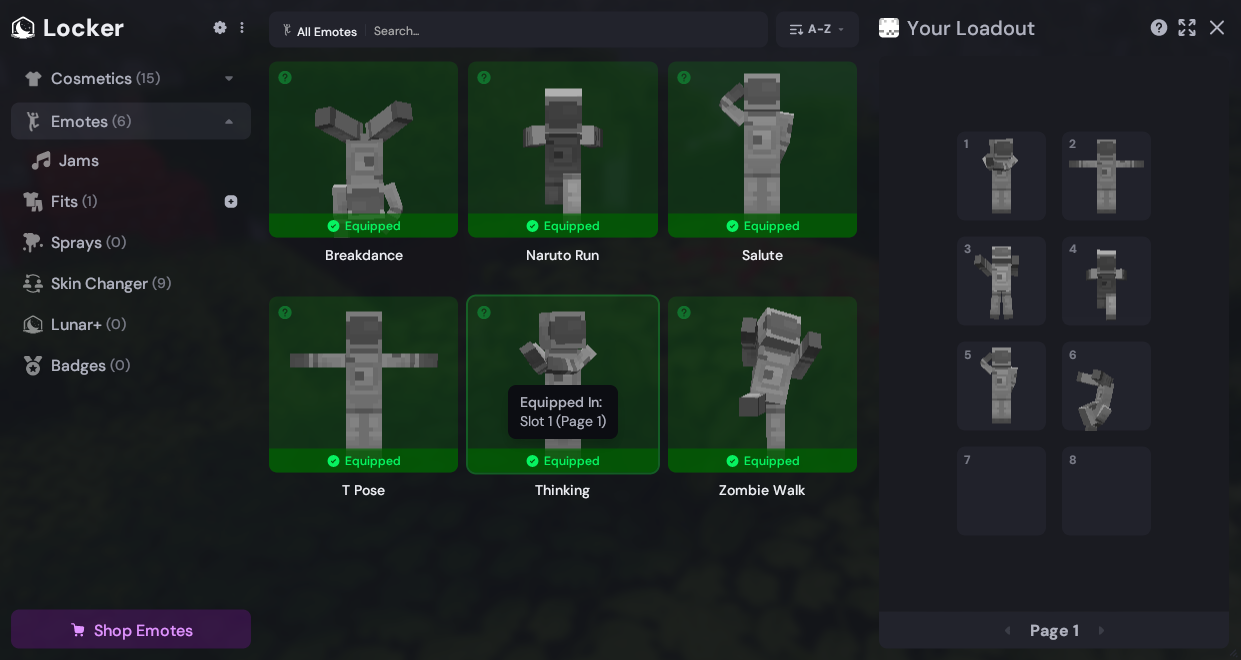Select empty loadout slot 8
Image resolution: width=1241 pixels, height=660 pixels.
[x=1106, y=491]
